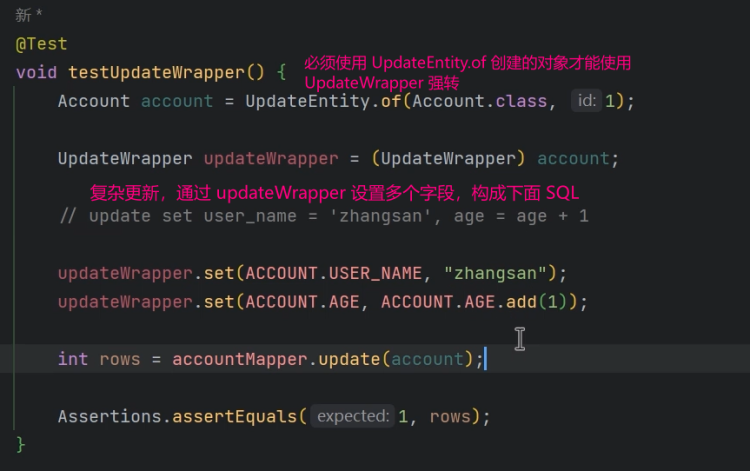Click the '新 *' author hint above @Test
Viewport: 750px width, 471px height.
[x=28, y=15]
